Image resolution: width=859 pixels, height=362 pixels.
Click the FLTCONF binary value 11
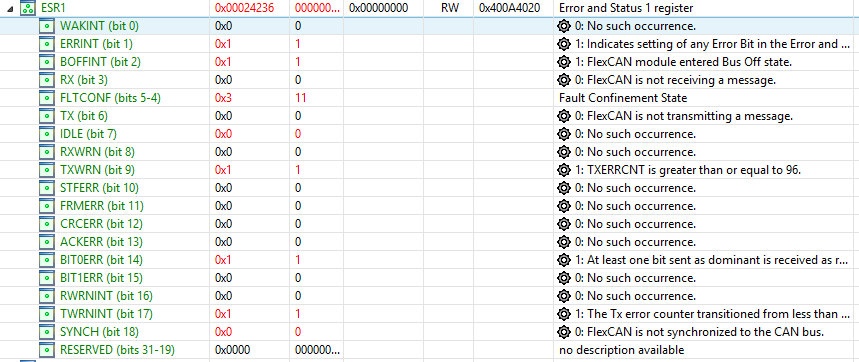(x=300, y=98)
